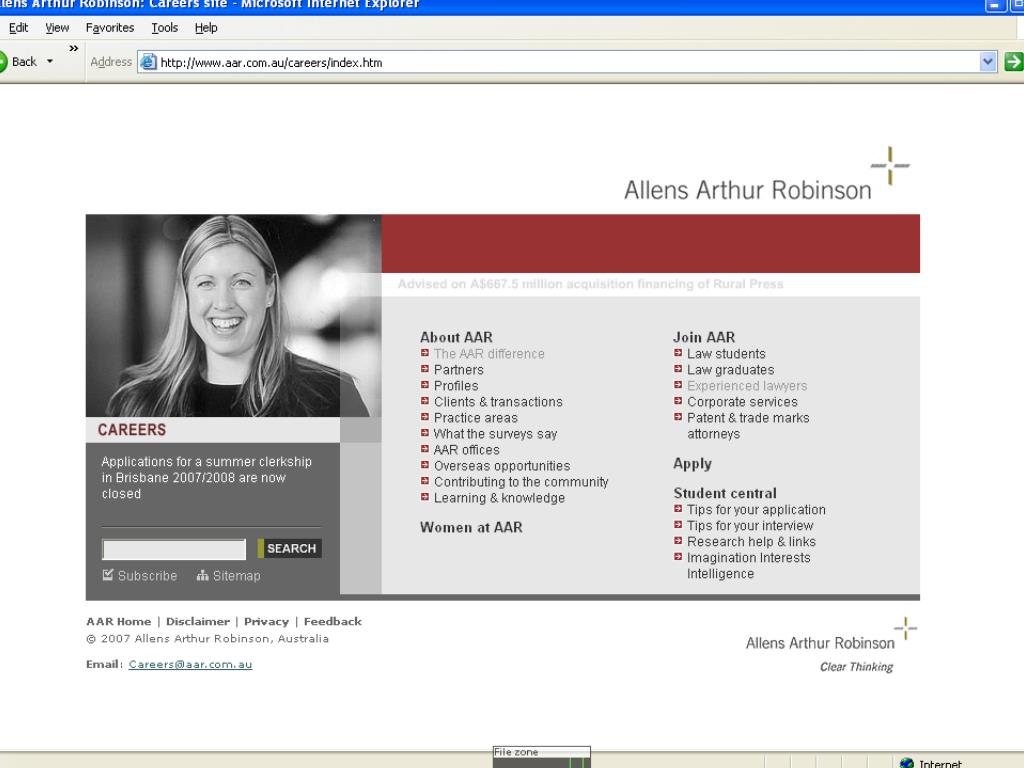The width and height of the screenshot is (1024, 768).
Task: Open the Edit menu
Action: 18,27
